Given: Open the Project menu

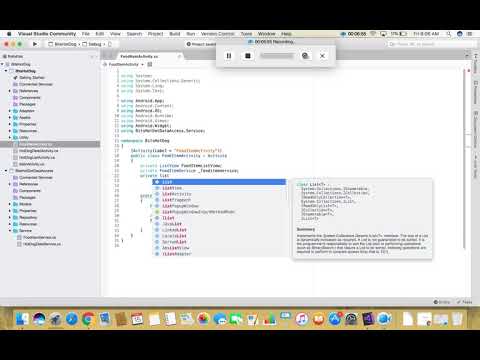Looking at the screenshot, I should (156, 34).
